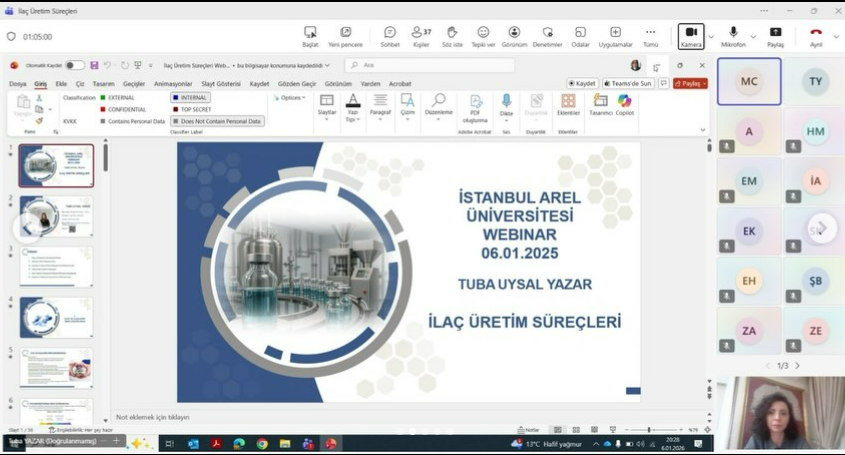
Task: Expand the Options dropdown in Classifier
Action: [290, 98]
